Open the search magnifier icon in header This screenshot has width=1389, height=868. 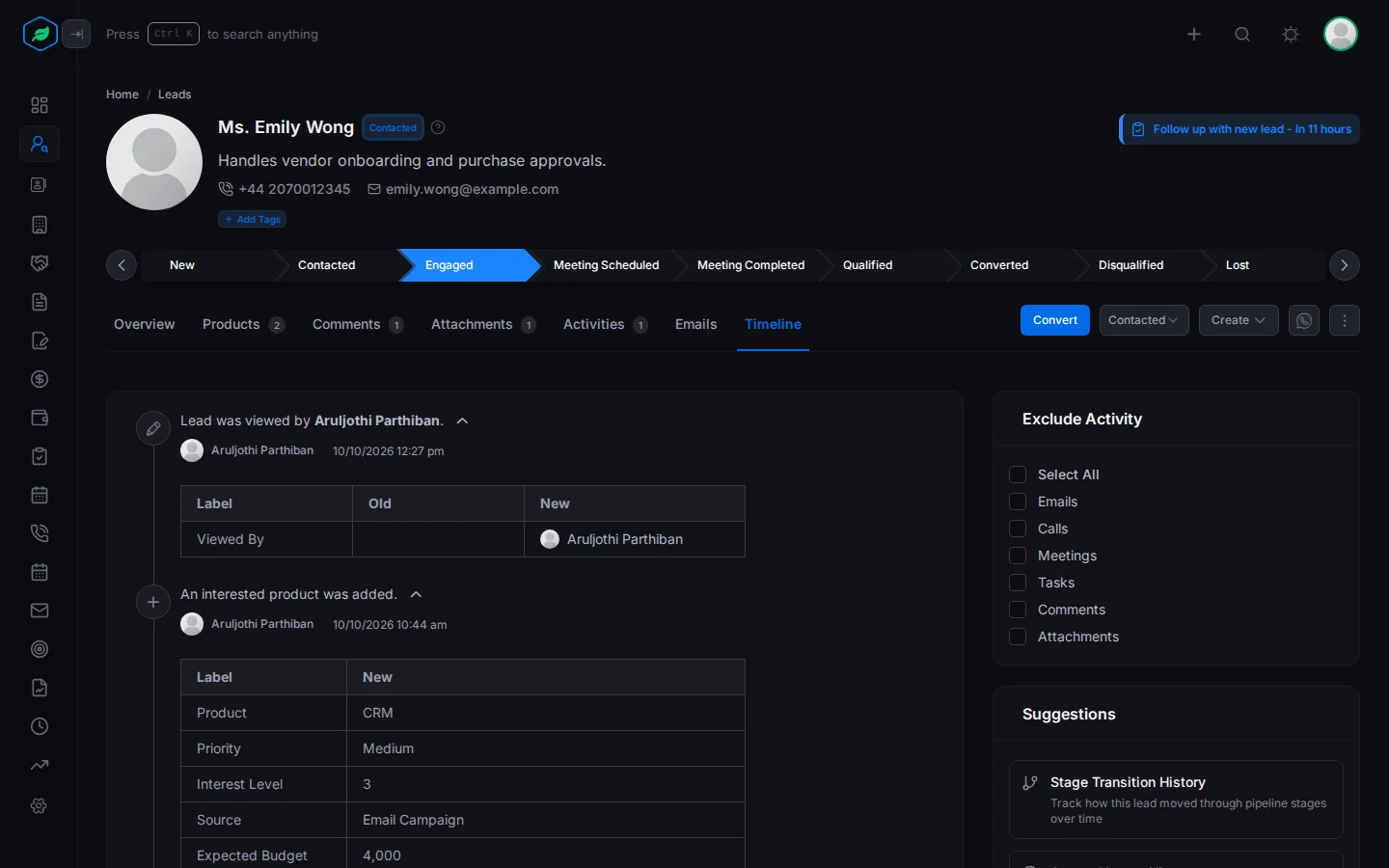(x=1242, y=35)
